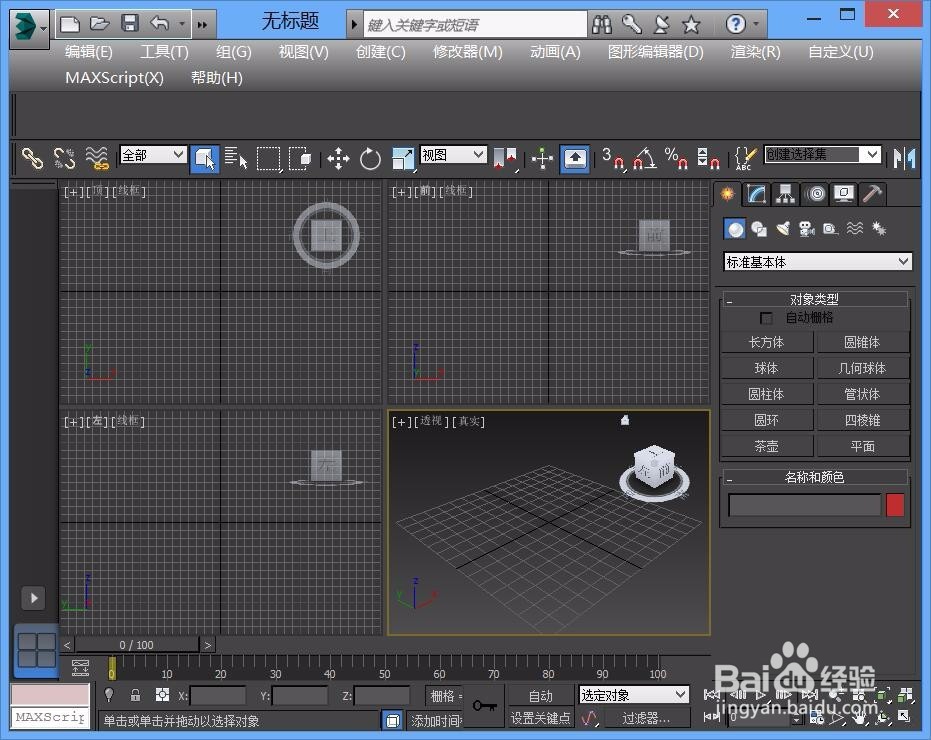This screenshot has width=931, height=740.
Task: Open Select by Name list icon
Action: tap(236, 159)
